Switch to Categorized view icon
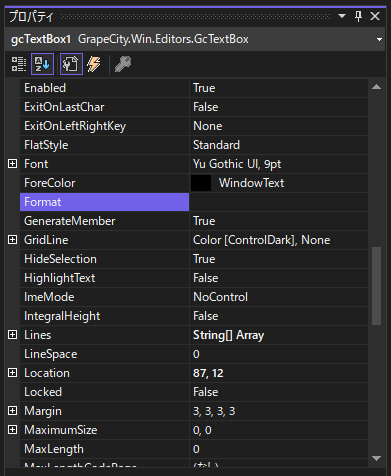Viewport: 391px width, 476px height. tap(19, 64)
